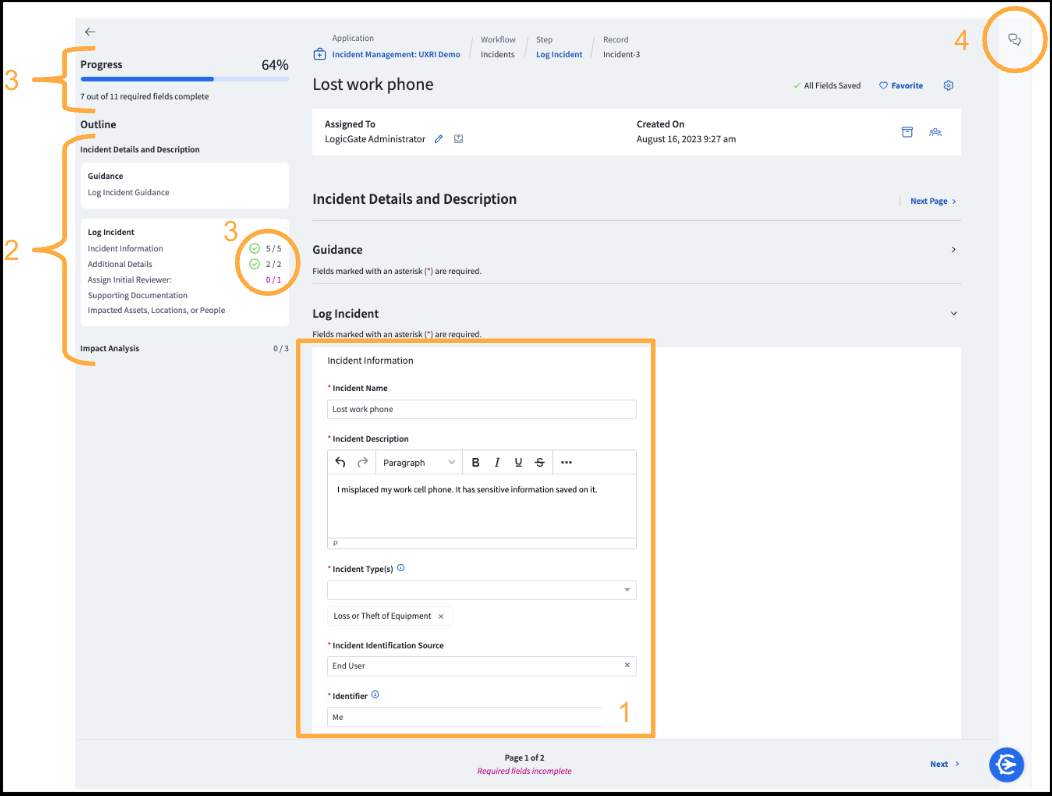
Task: Click the undo arrow in the description editor
Action: tap(340, 461)
